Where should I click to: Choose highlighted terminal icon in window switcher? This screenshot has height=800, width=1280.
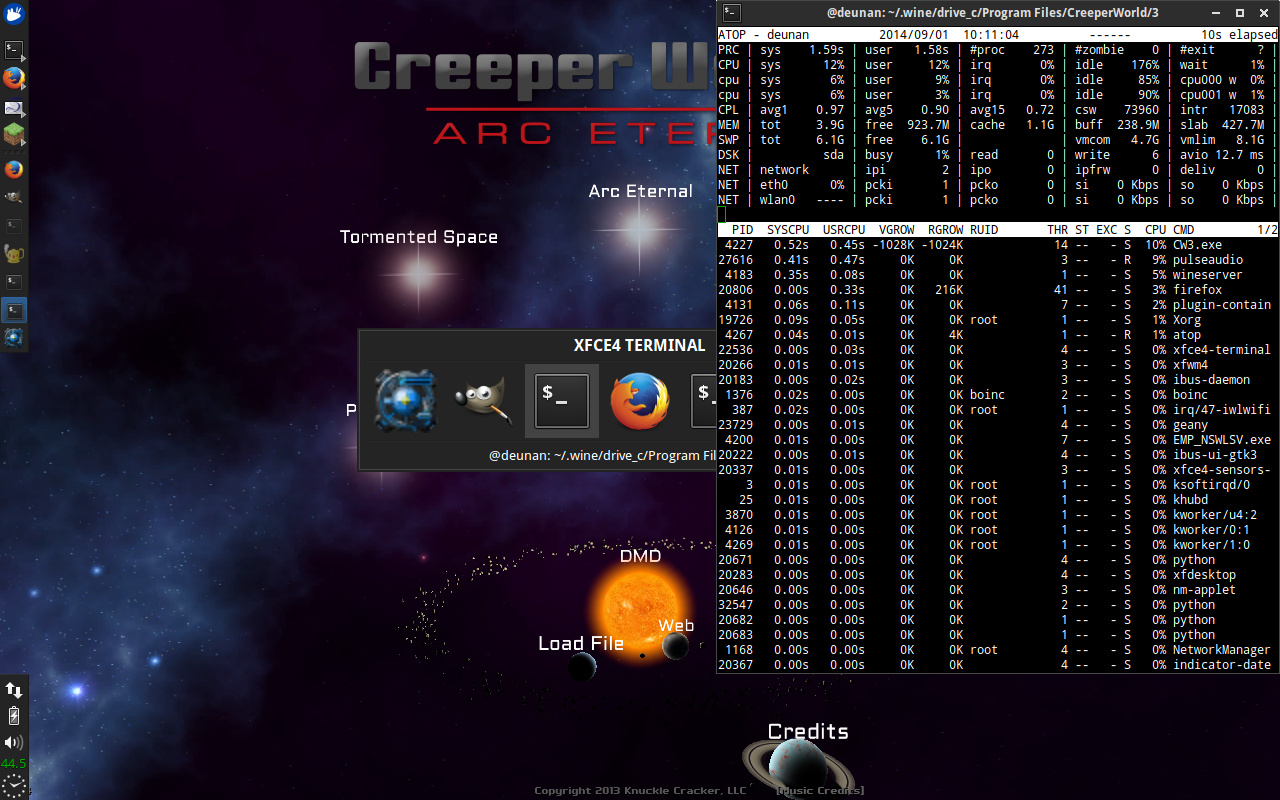point(561,401)
